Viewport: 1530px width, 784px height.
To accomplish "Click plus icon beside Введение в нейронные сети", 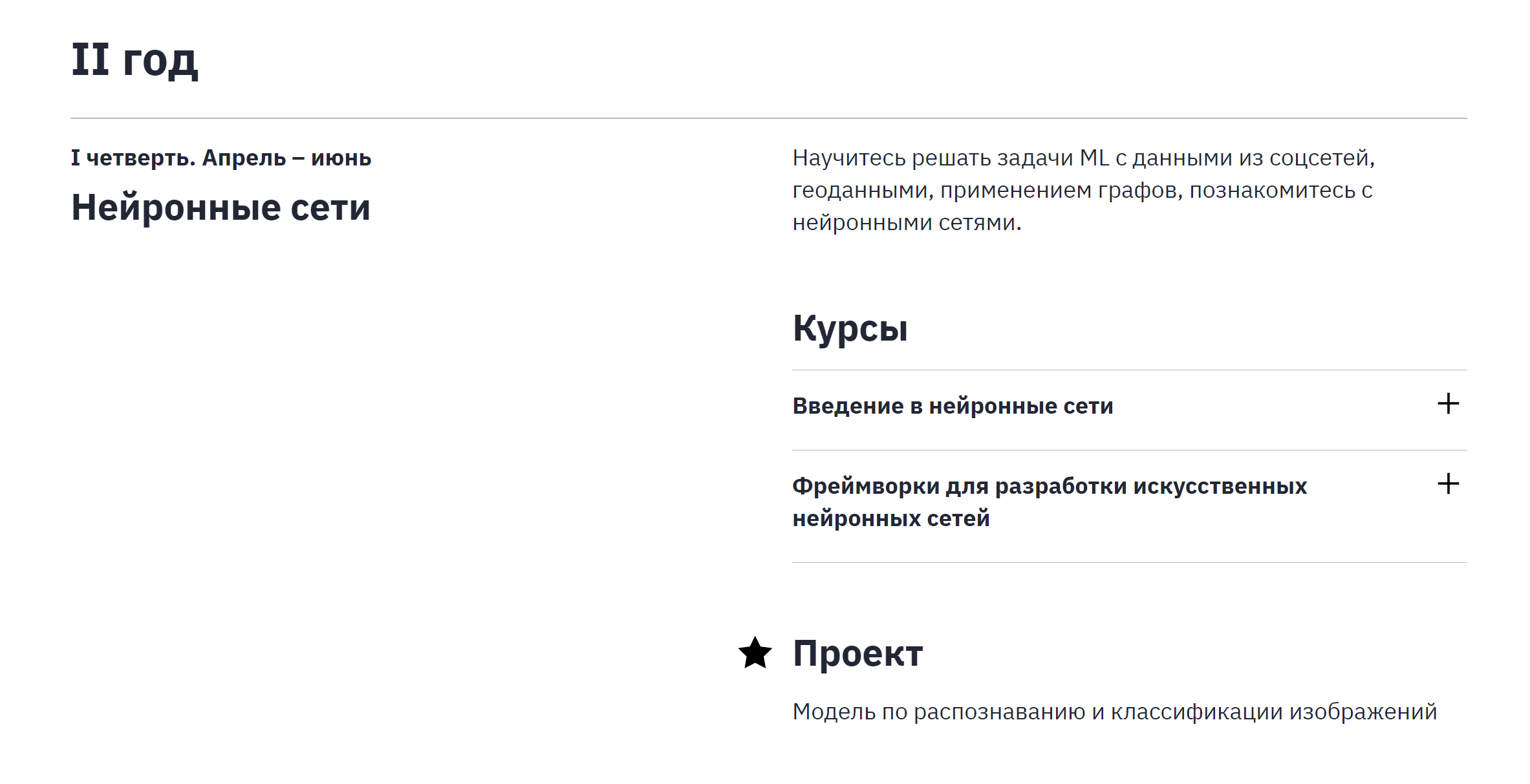I will coord(1448,404).
